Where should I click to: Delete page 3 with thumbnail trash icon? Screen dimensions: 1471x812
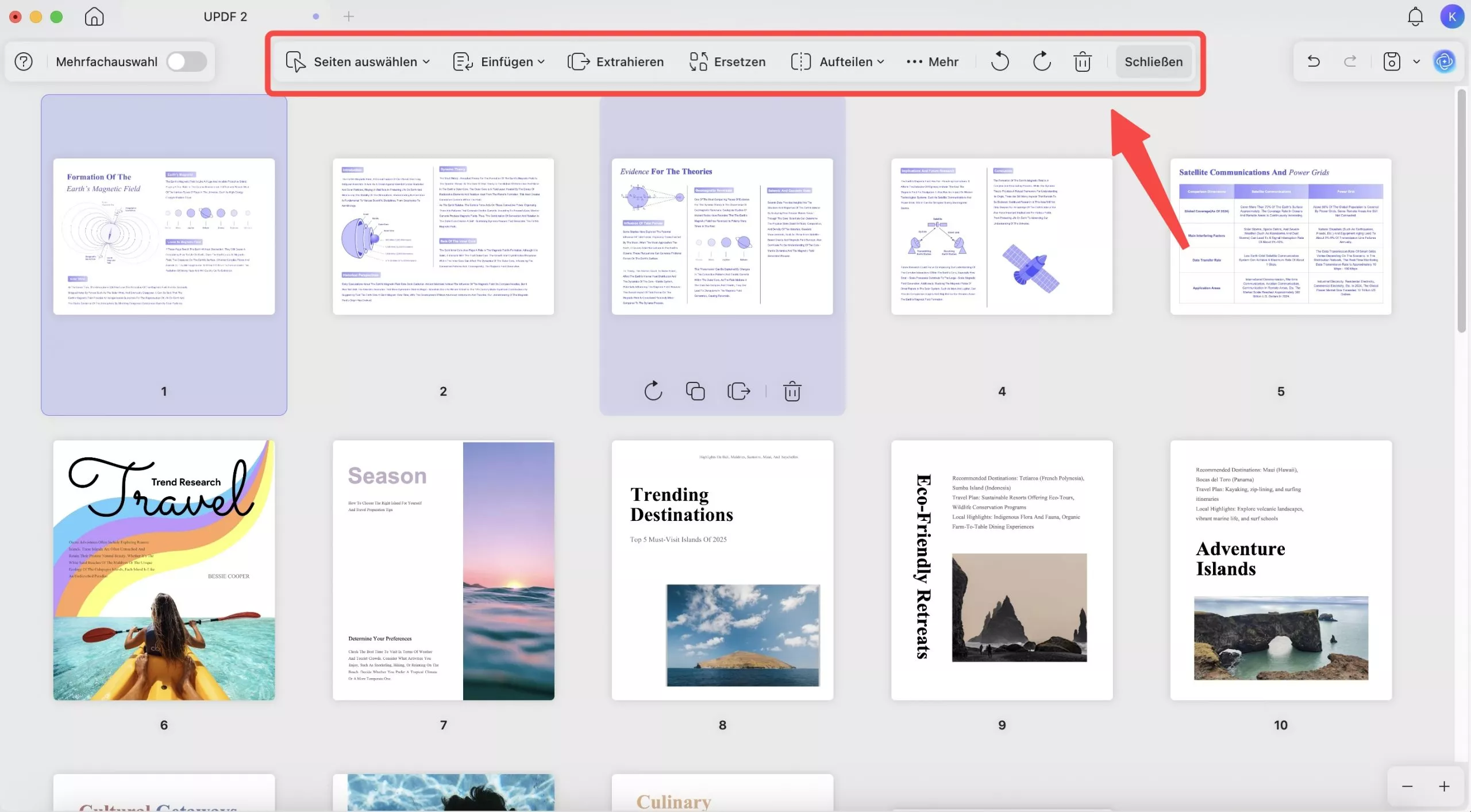pos(792,392)
